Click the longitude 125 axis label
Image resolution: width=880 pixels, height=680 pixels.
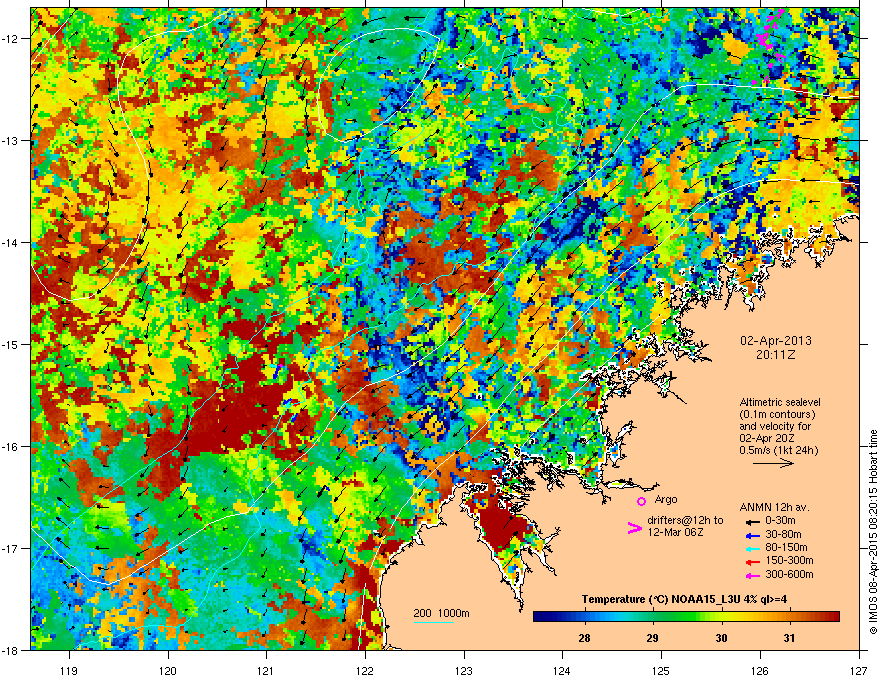[x=661, y=670]
